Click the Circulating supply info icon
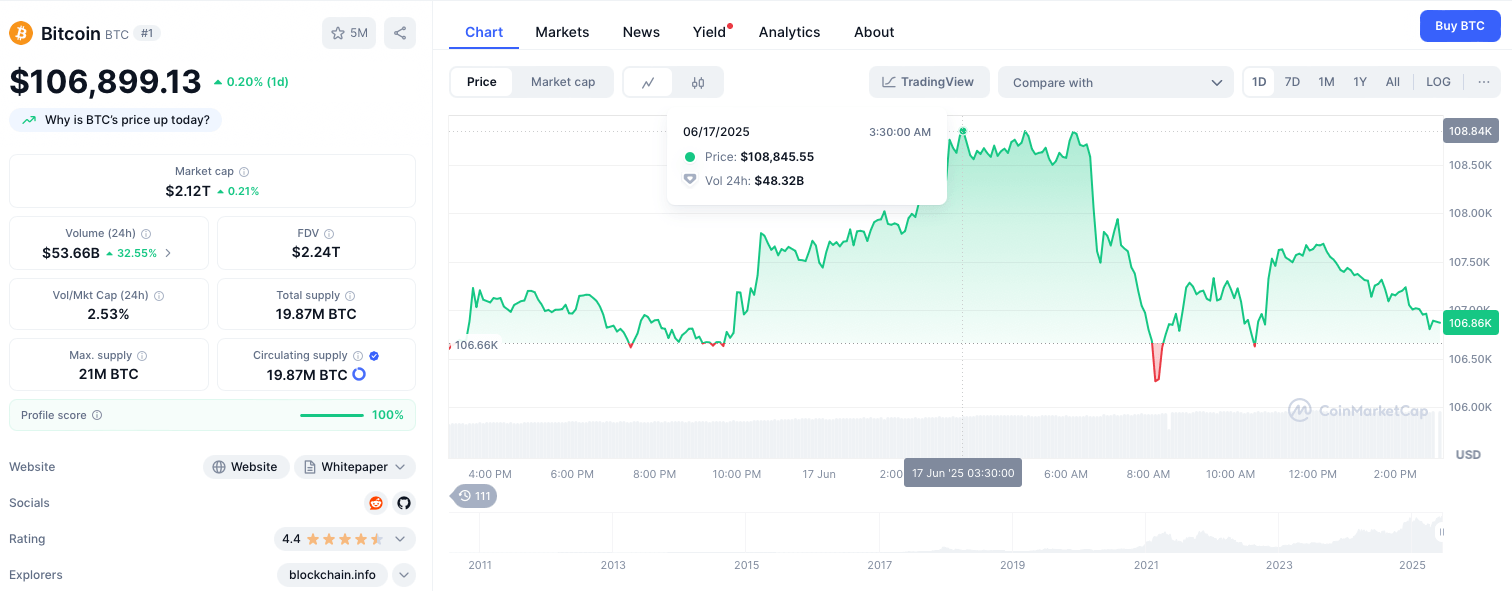The image size is (1512, 591). tap(357, 355)
